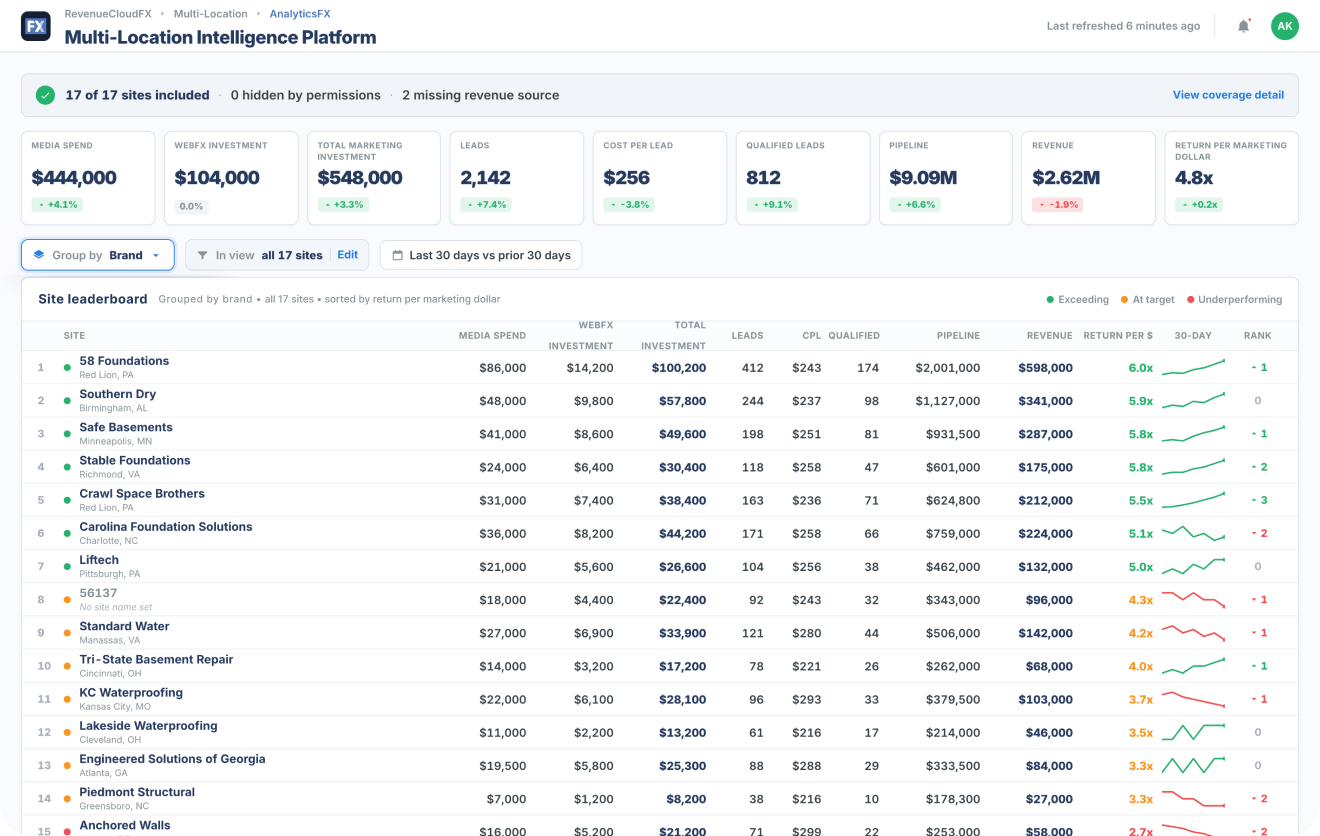Click the calendar icon in the date range

tap(397, 255)
